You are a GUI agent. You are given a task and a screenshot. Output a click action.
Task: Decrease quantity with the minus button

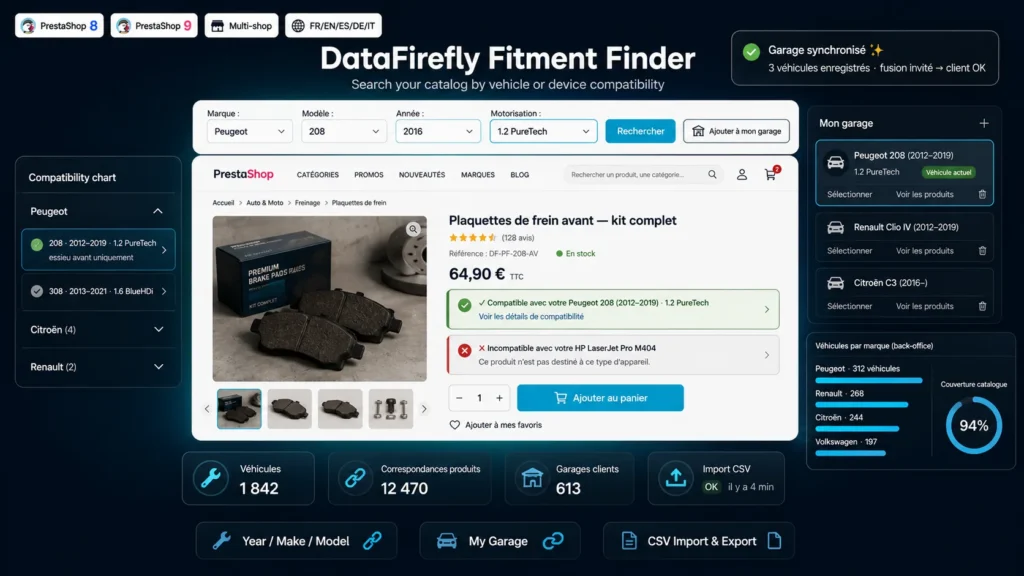tap(459, 398)
